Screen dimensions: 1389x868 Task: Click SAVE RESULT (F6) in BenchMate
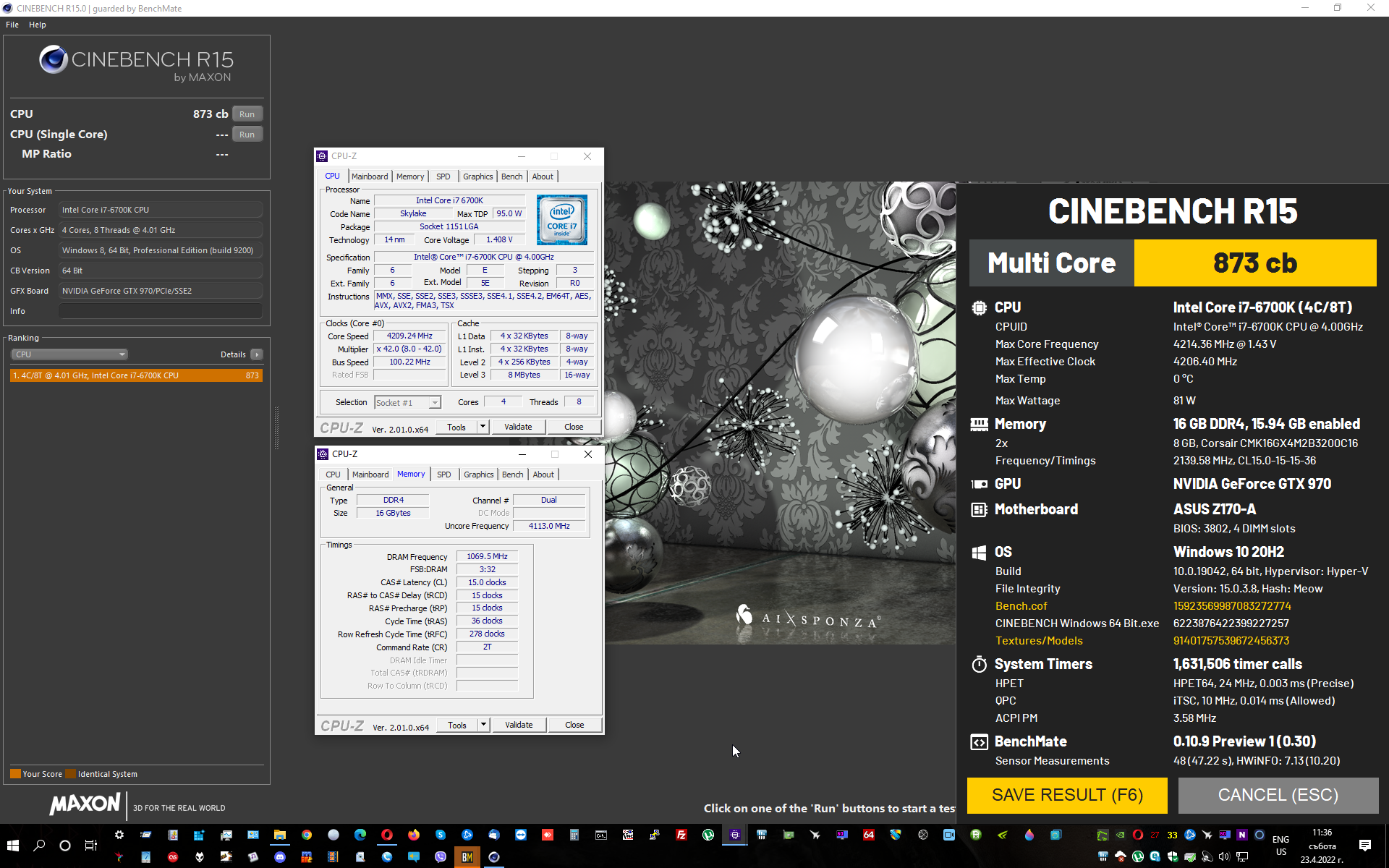tap(1067, 796)
